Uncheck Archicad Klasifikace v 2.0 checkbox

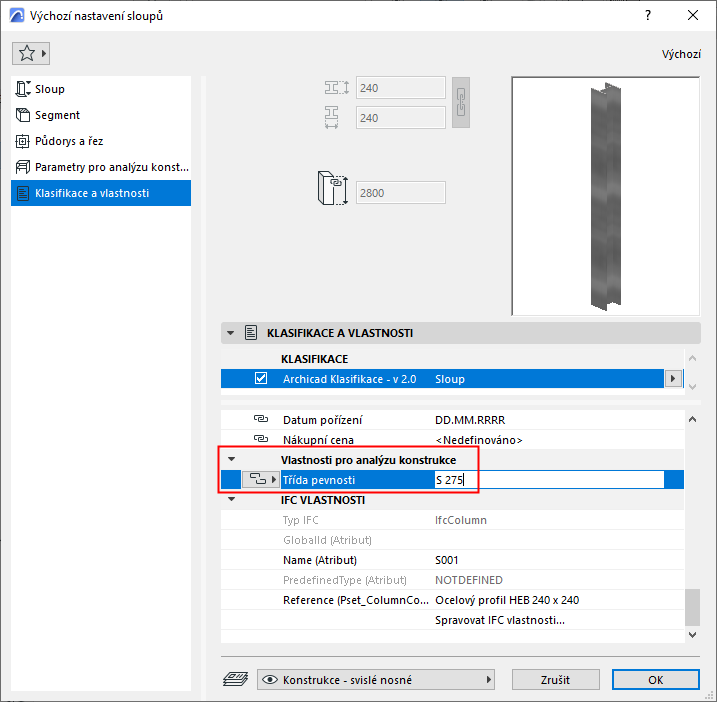261,379
